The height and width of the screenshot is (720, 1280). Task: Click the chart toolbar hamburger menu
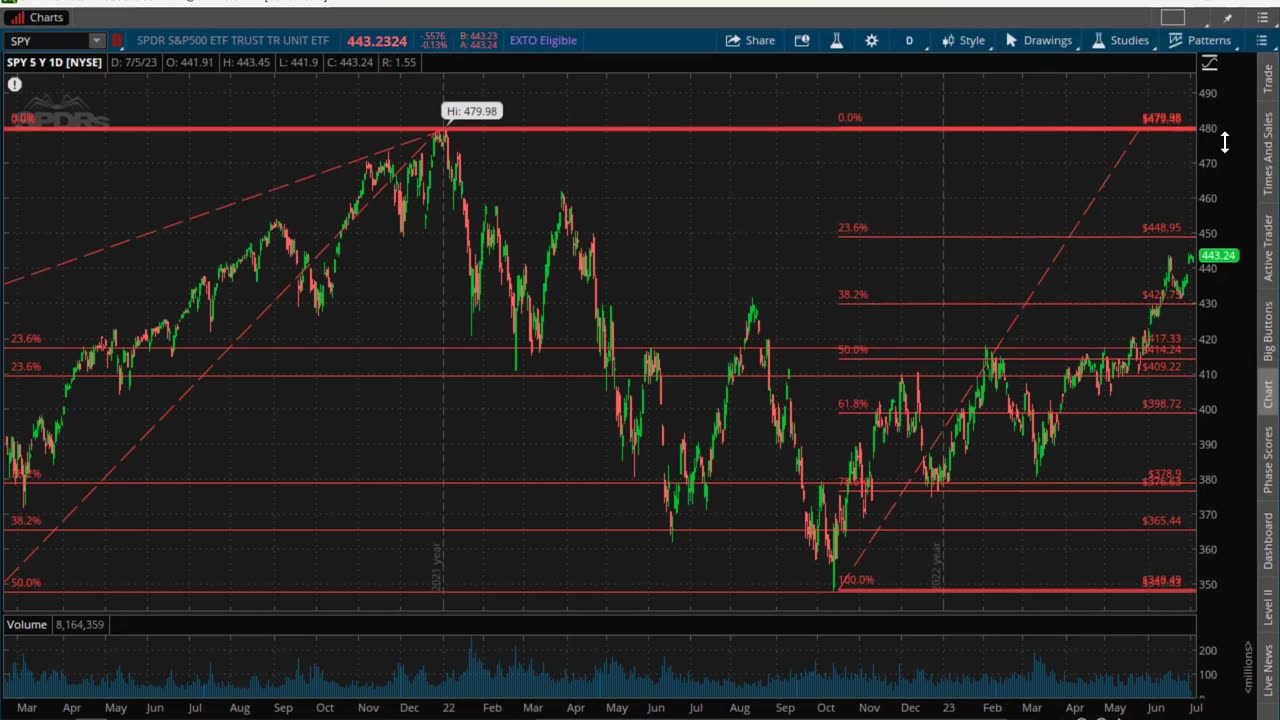click(x=1261, y=41)
